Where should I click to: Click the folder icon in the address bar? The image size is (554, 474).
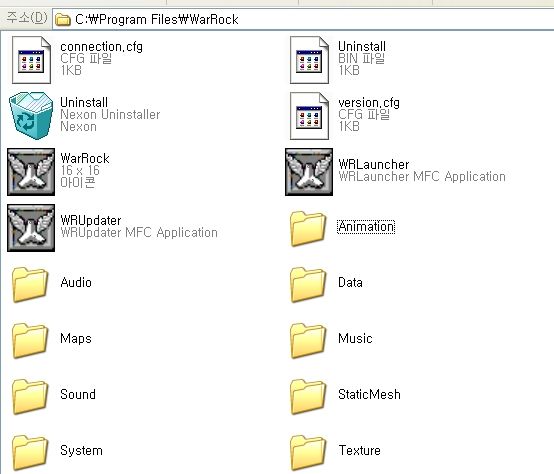(x=63, y=19)
